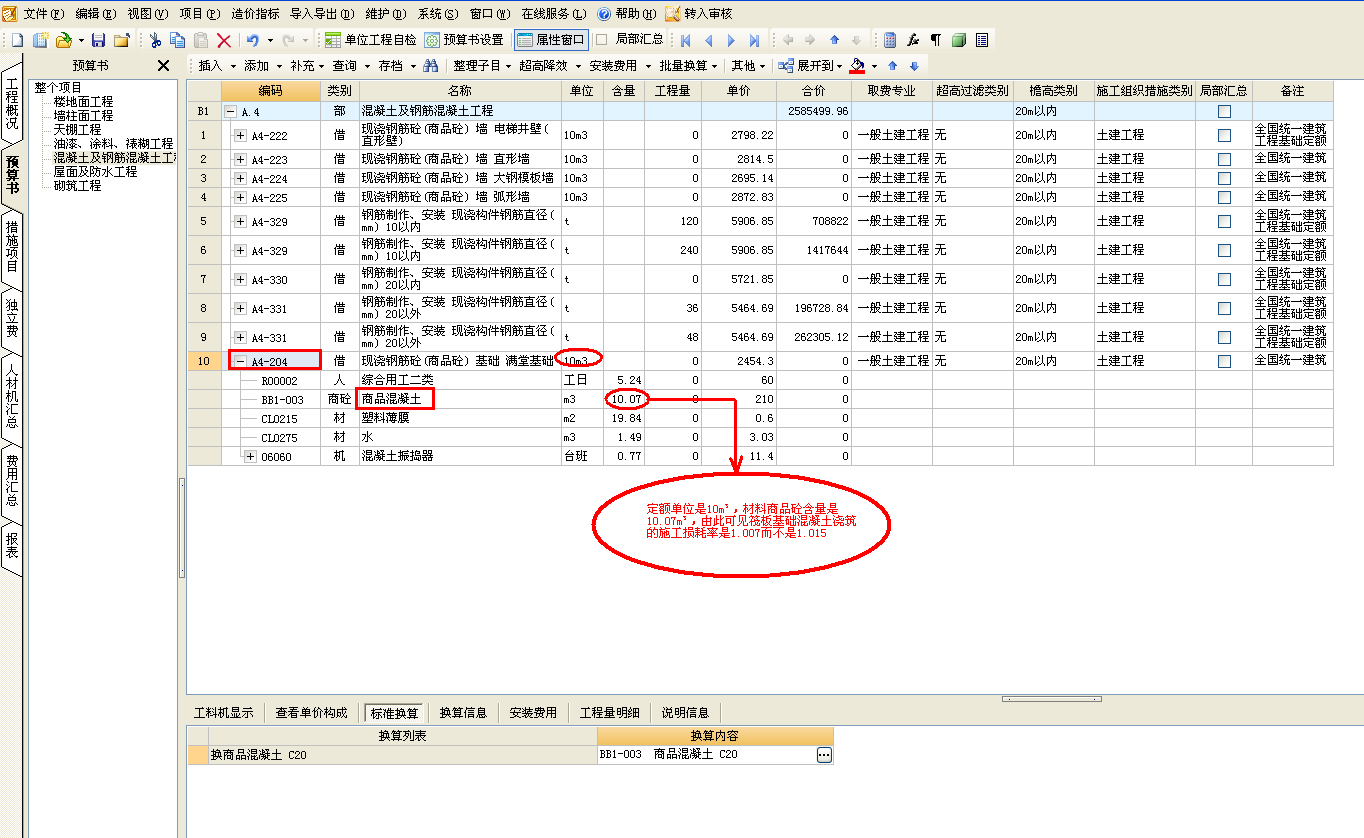Close the 预算书 side panel

point(164,66)
